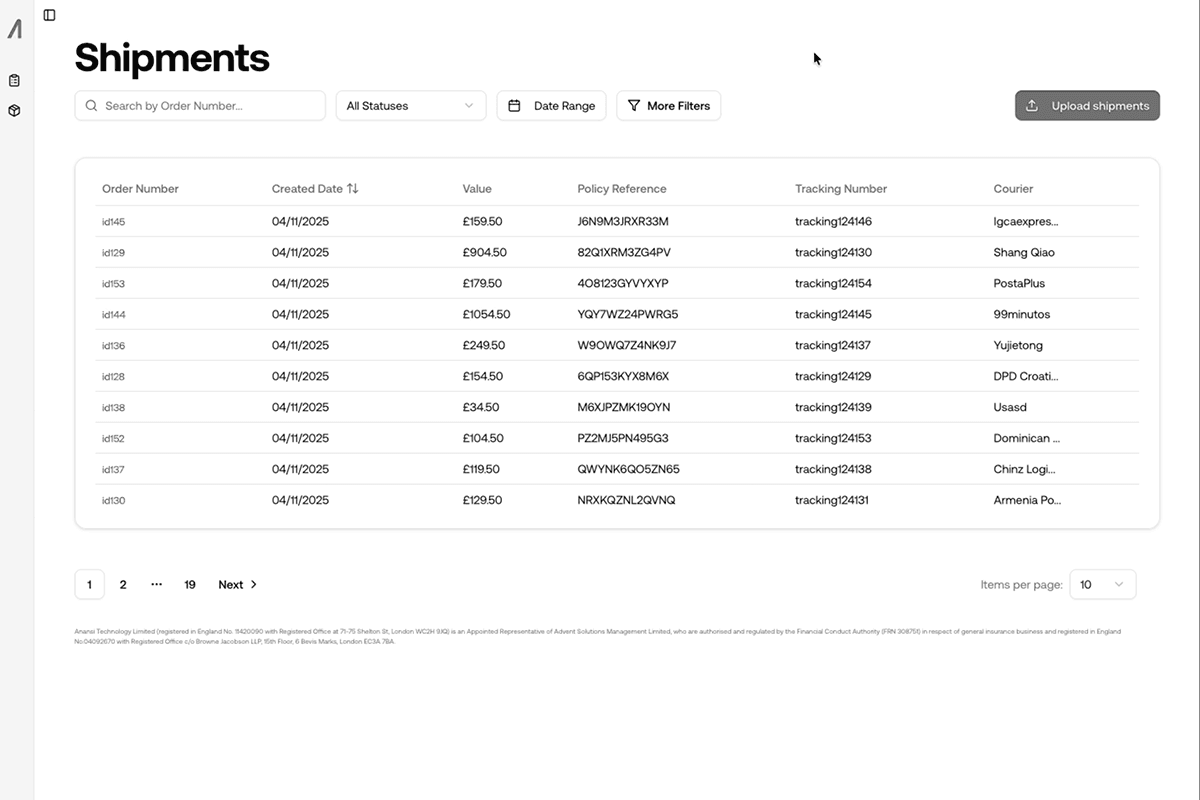Open the package box sidebar icon

[14, 111]
